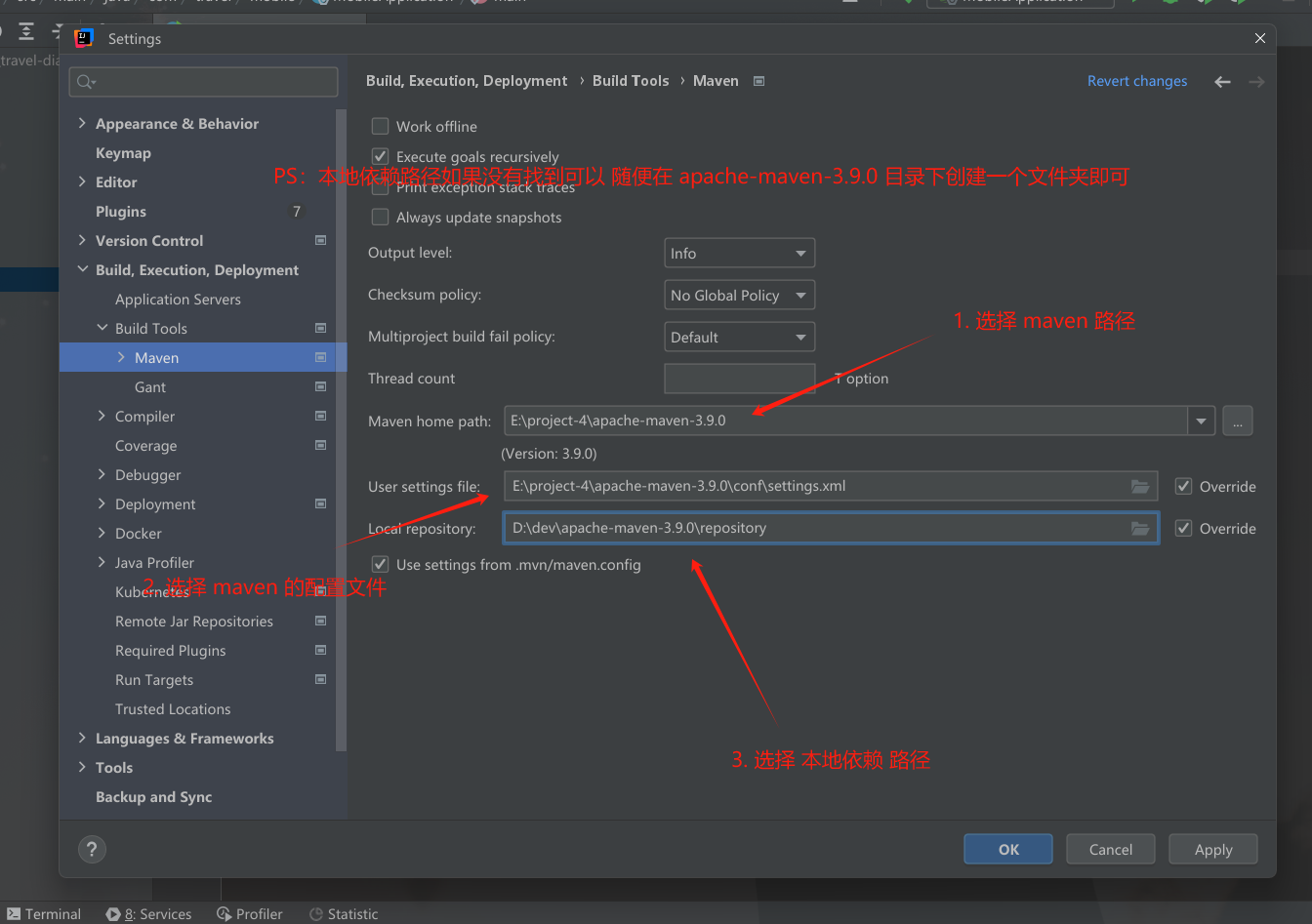Expand the Tools settings node

pyautogui.click(x=82, y=768)
